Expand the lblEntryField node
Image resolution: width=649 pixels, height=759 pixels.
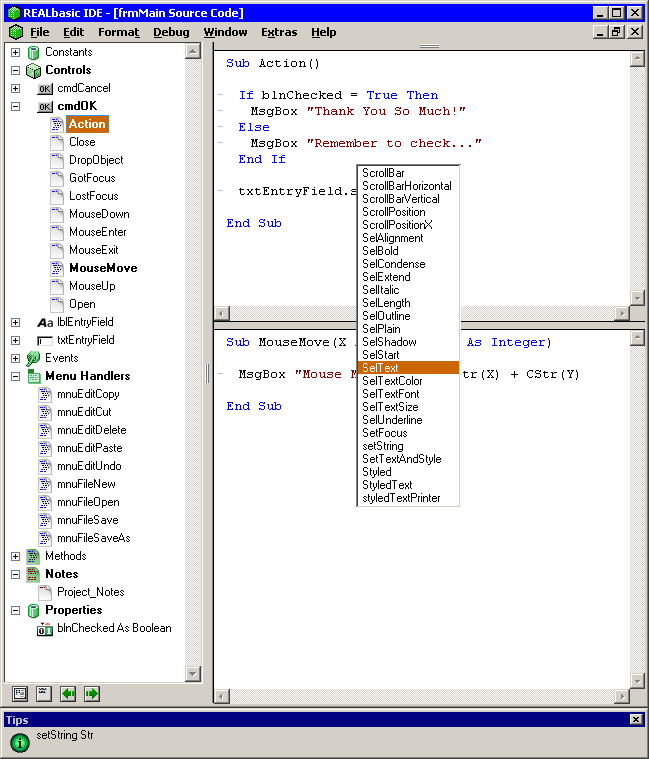pyautogui.click(x=15, y=322)
